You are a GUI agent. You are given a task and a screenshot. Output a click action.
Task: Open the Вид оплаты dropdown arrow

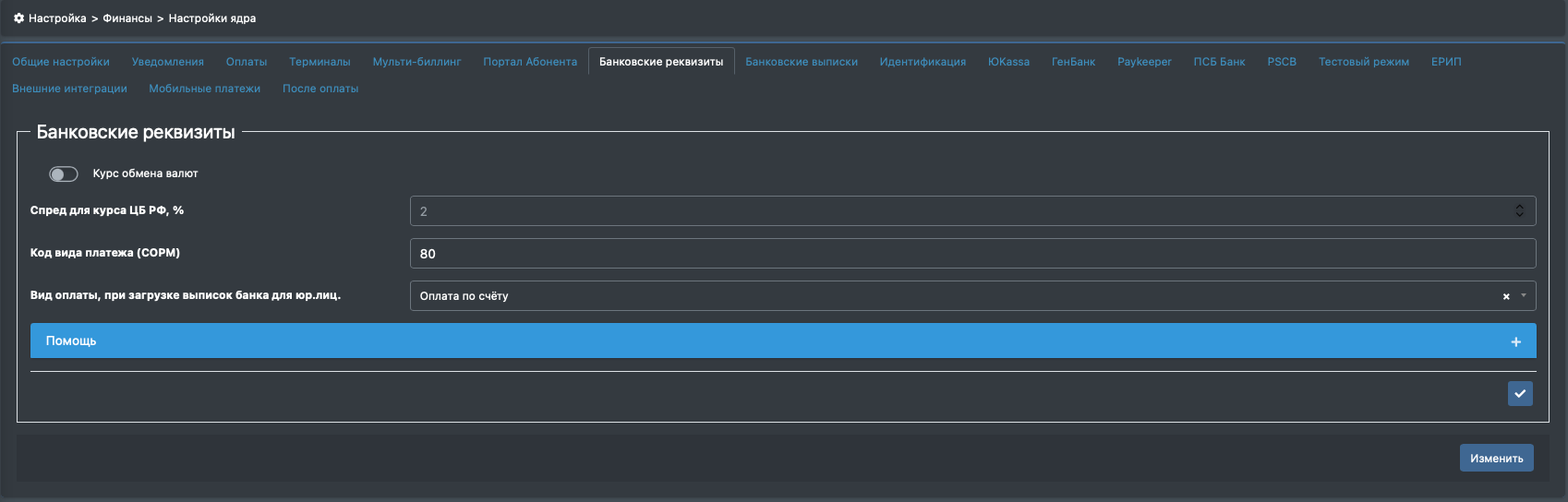coord(1524,296)
